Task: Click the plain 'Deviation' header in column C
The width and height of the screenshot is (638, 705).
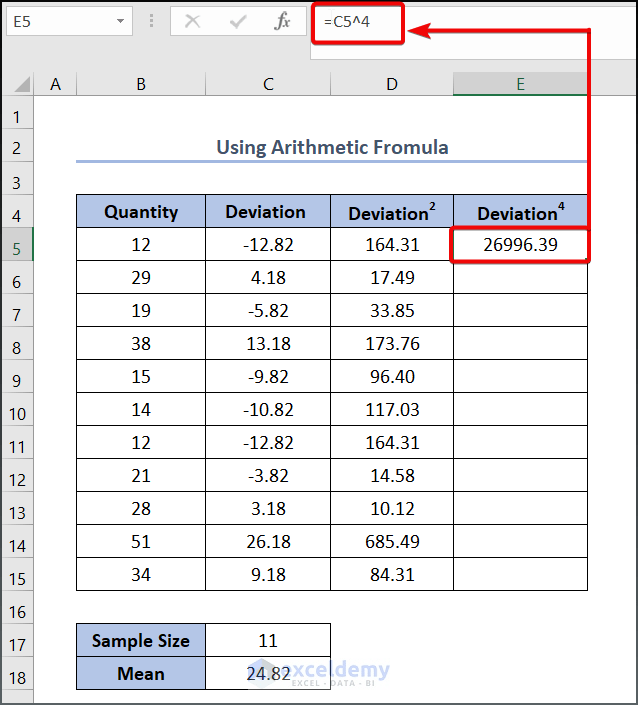Action: pyautogui.click(x=268, y=211)
